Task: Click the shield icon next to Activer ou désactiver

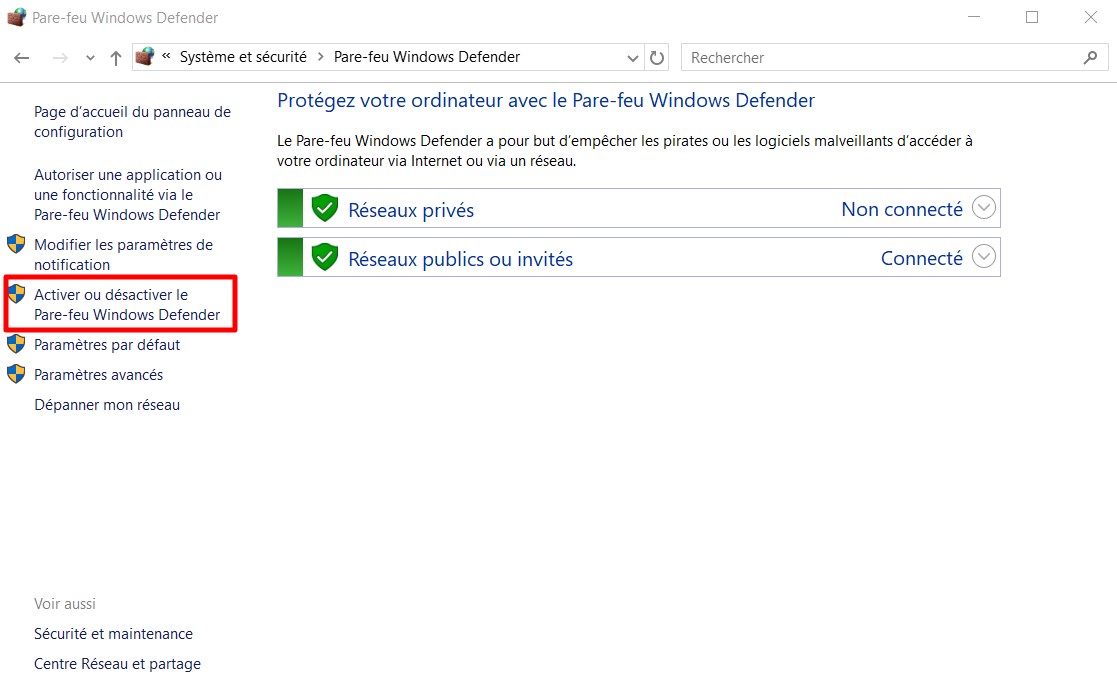Action: [x=16, y=293]
